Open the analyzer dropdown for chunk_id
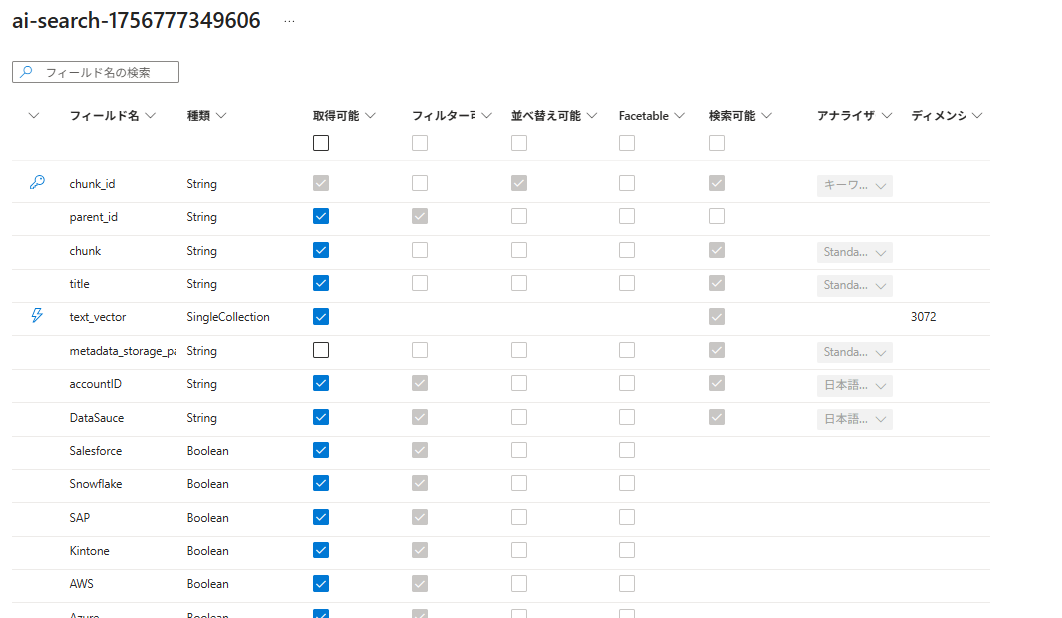Image resolution: width=1062 pixels, height=618 pixels. click(855, 186)
